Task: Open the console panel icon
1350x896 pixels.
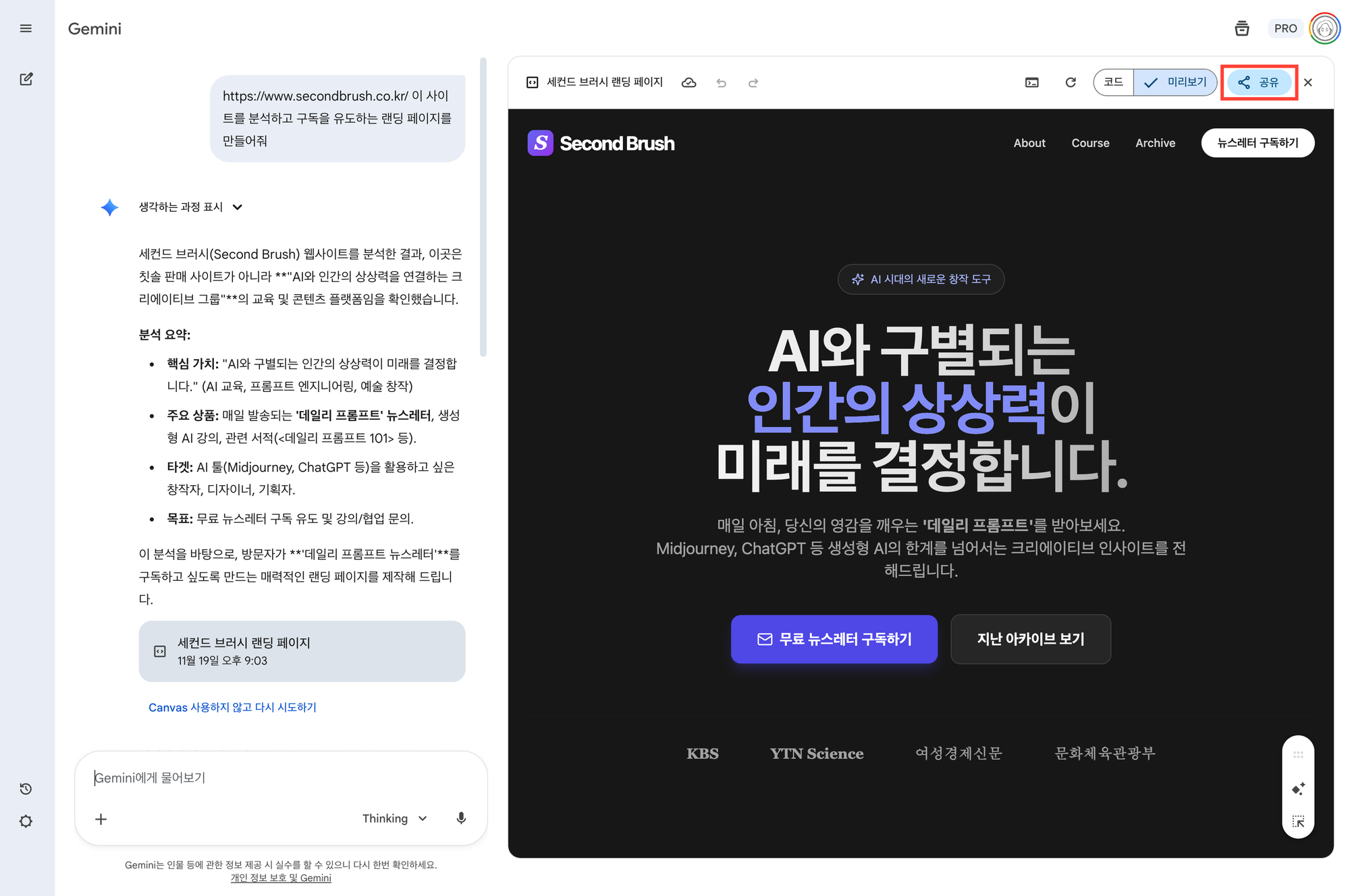Action: point(1031,82)
